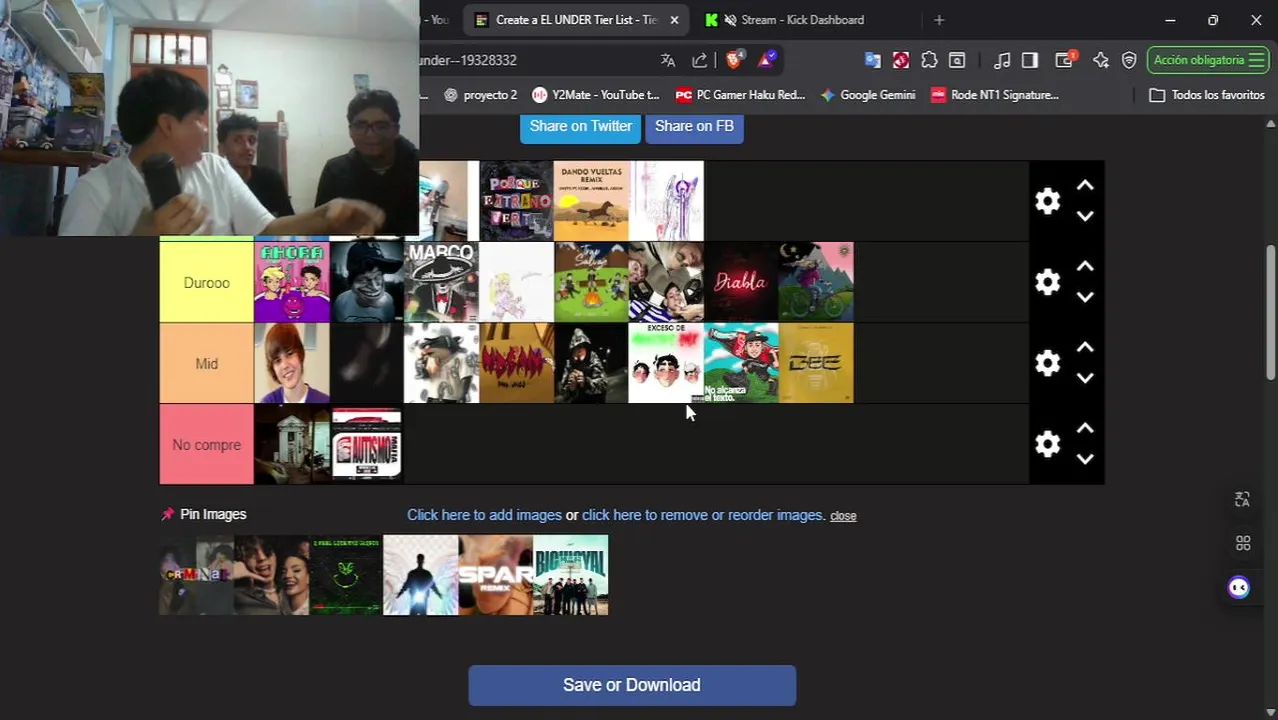Toggle the browser sidebar panel icon
1278x720 pixels.
tap(1030, 60)
